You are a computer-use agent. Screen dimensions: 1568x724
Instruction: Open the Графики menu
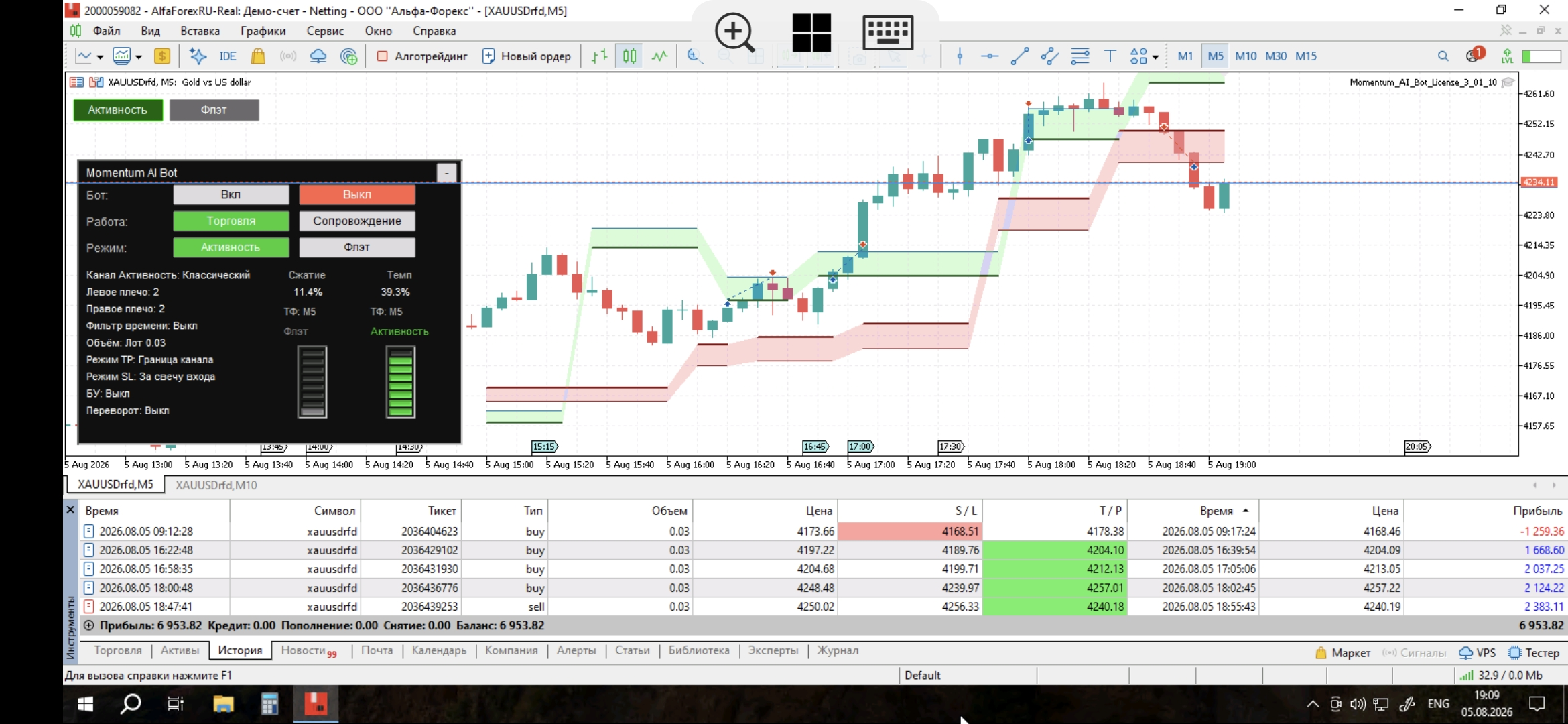coord(263,31)
